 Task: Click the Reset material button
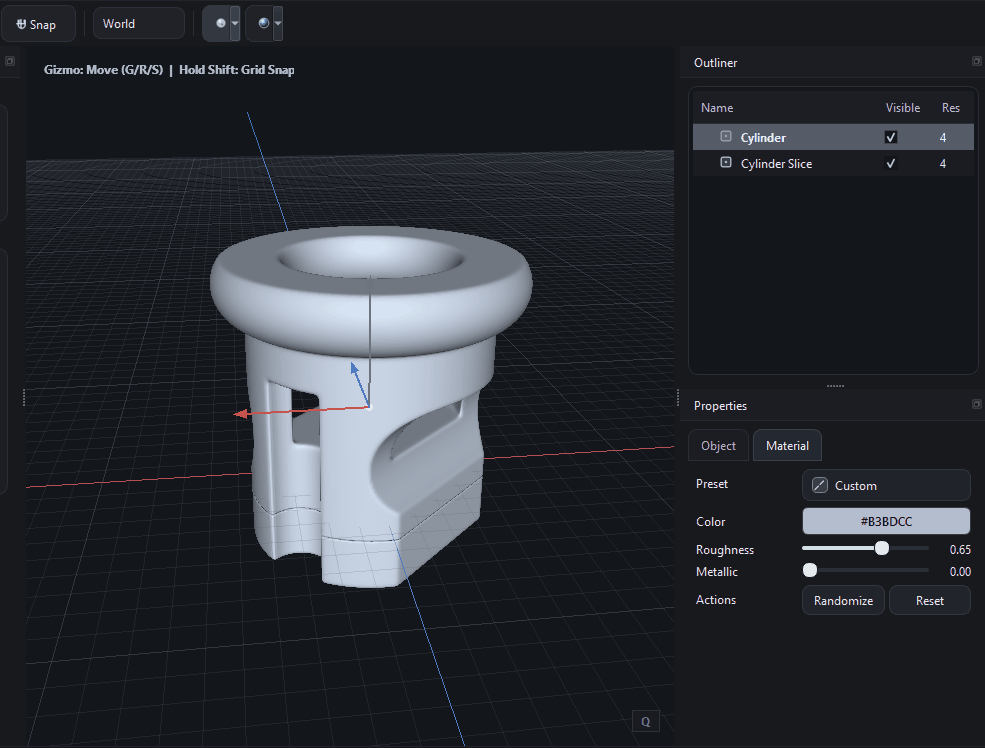(929, 601)
